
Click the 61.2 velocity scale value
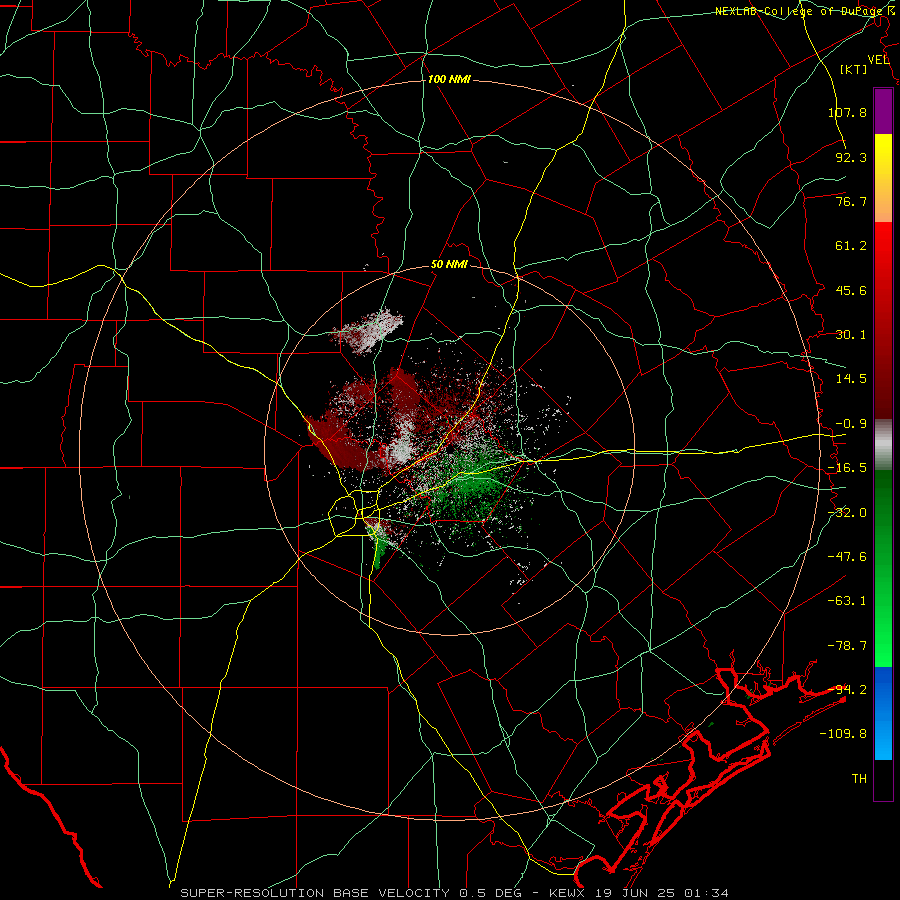(851, 246)
